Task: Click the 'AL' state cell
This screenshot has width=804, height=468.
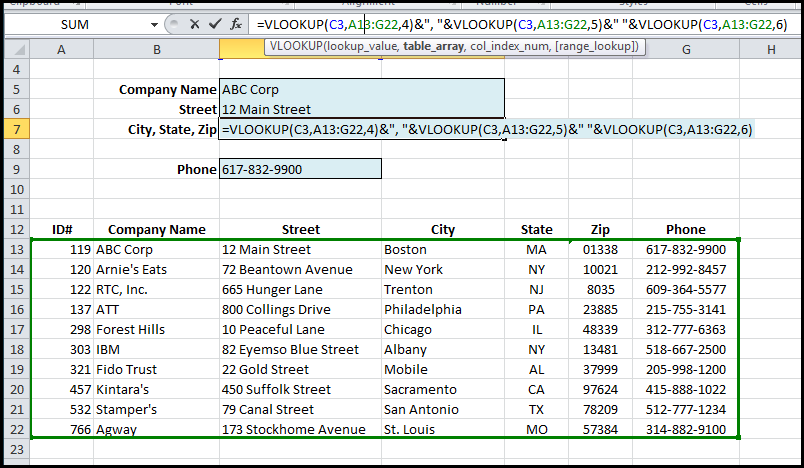Action: pyautogui.click(x=536, y=370)
